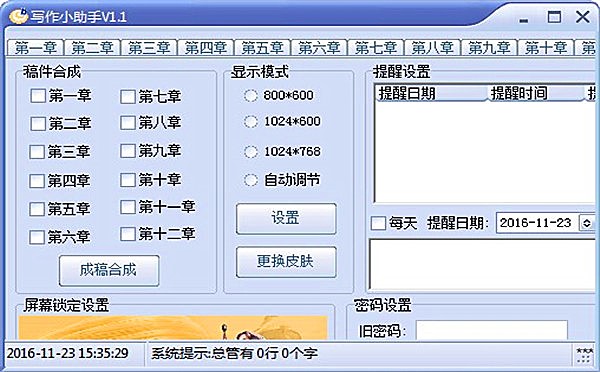Check the 第七章 checkbox
Image resolution: width=600 pixels, height=372 pixels.
coord(127,97)
